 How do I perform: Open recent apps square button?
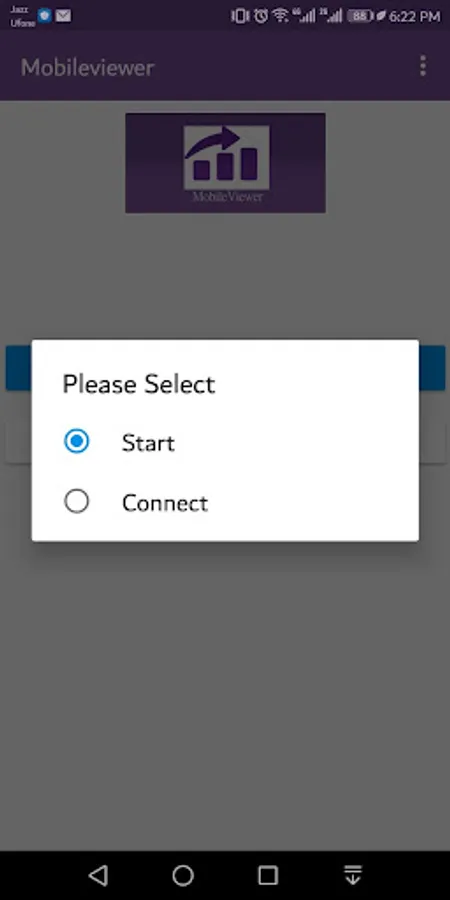tap(267, 875)
